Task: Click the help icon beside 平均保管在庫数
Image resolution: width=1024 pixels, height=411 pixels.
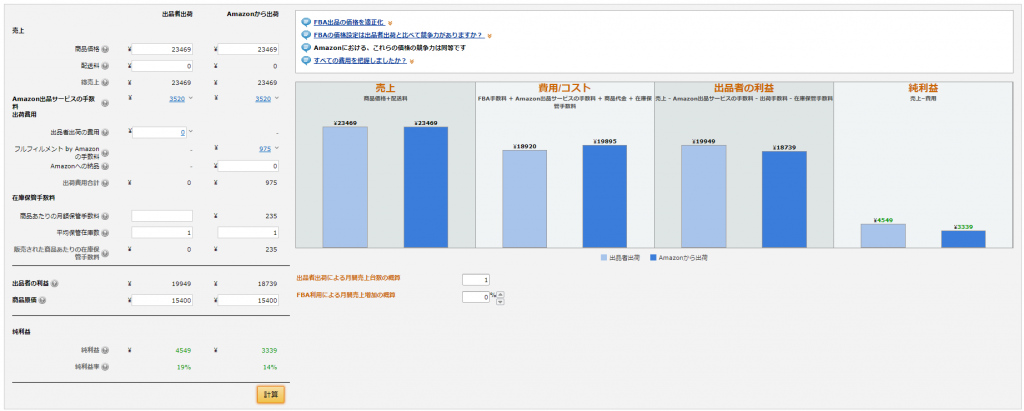Action: pyautogui.click(x=105, y=232)
